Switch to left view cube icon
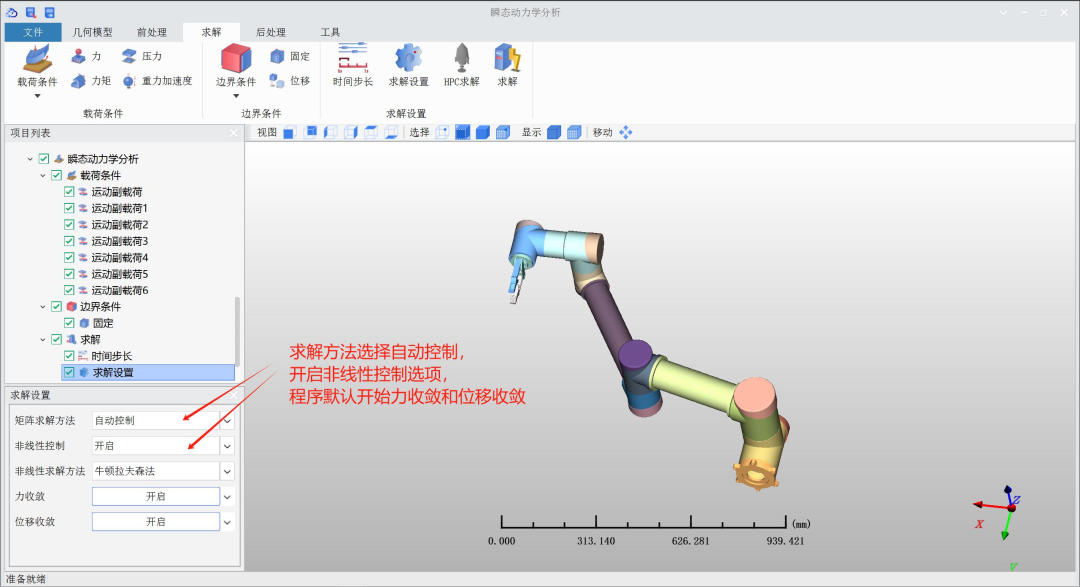1080x587 pixels. point(330,132)
